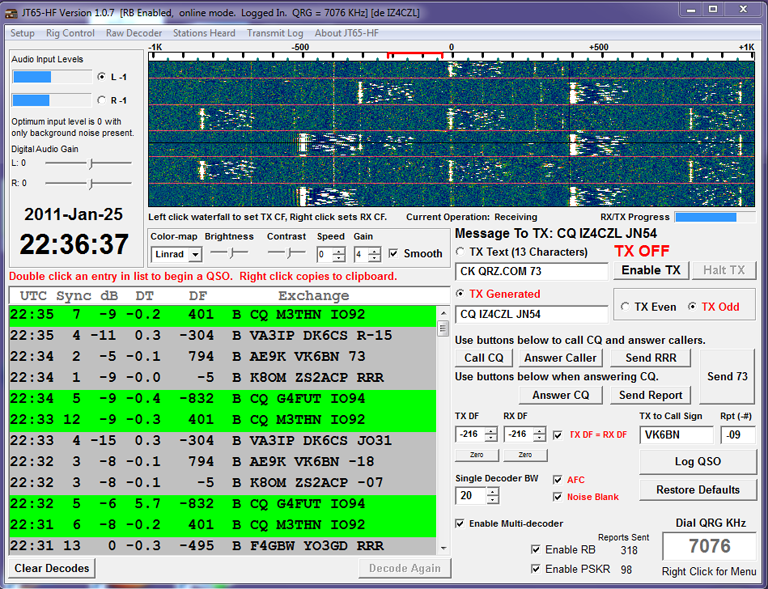Increase the TX DF value with up arrow
Screen dimensions: 768x589
tap(491, 429)
